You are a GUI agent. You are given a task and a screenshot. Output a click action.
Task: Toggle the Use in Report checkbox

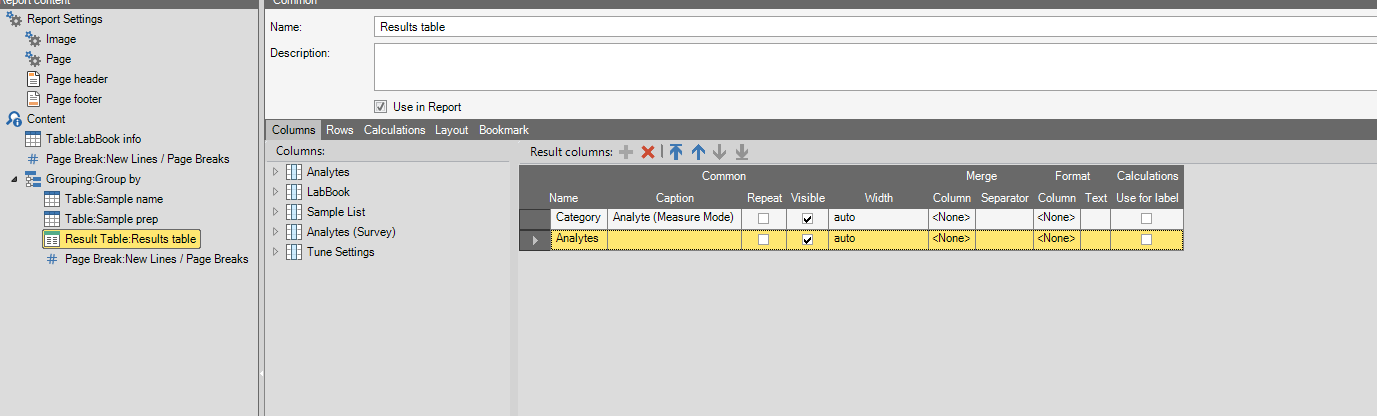[381, 107]
